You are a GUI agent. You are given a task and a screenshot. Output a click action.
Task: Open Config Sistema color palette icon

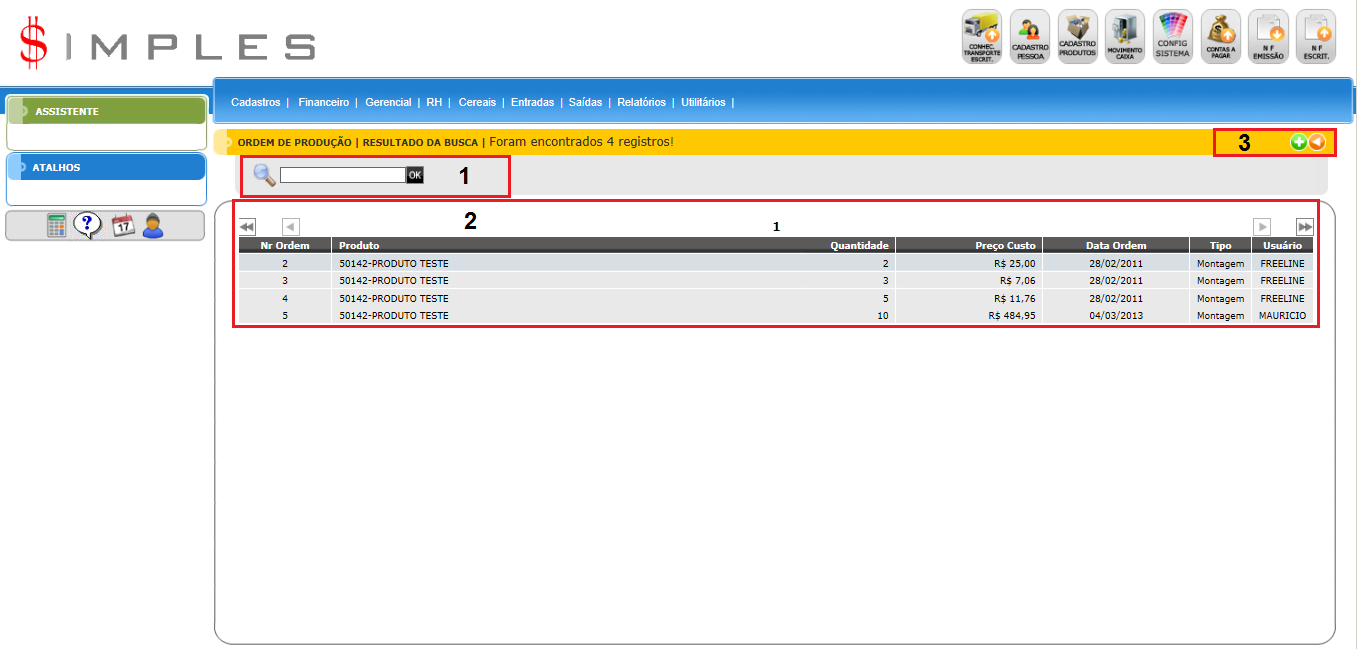click(1172, 37)
